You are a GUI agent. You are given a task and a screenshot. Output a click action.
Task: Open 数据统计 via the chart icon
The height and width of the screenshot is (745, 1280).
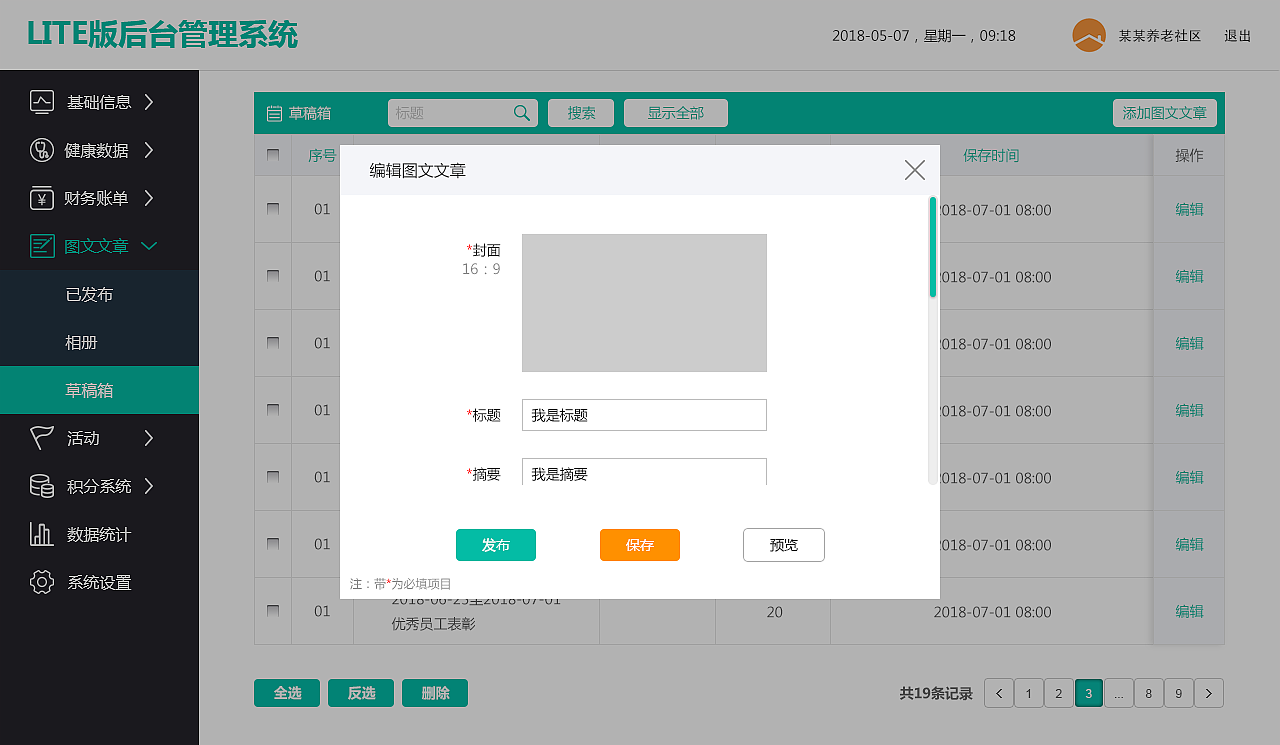(x=41, y=534)
